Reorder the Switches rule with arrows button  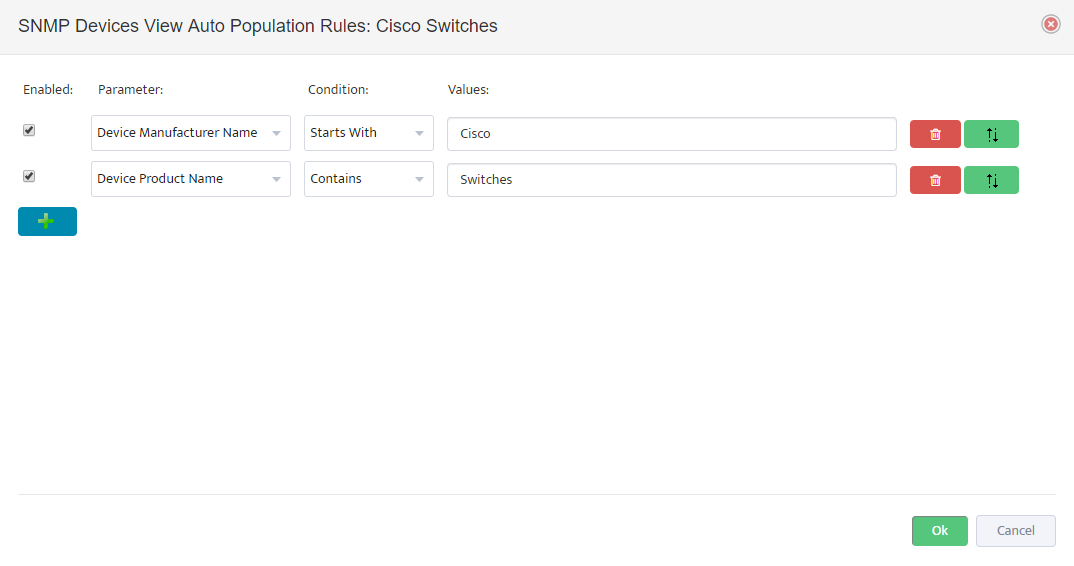tap(991, 180)
